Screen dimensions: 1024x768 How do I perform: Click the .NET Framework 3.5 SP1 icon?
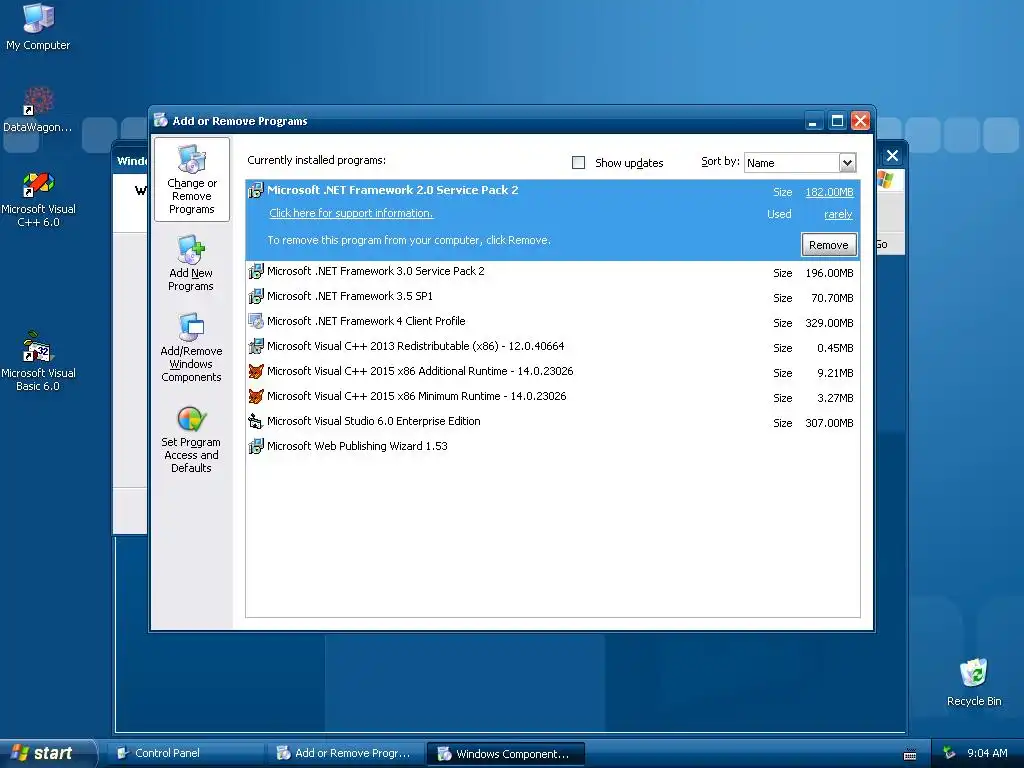[x=256, y=296]
